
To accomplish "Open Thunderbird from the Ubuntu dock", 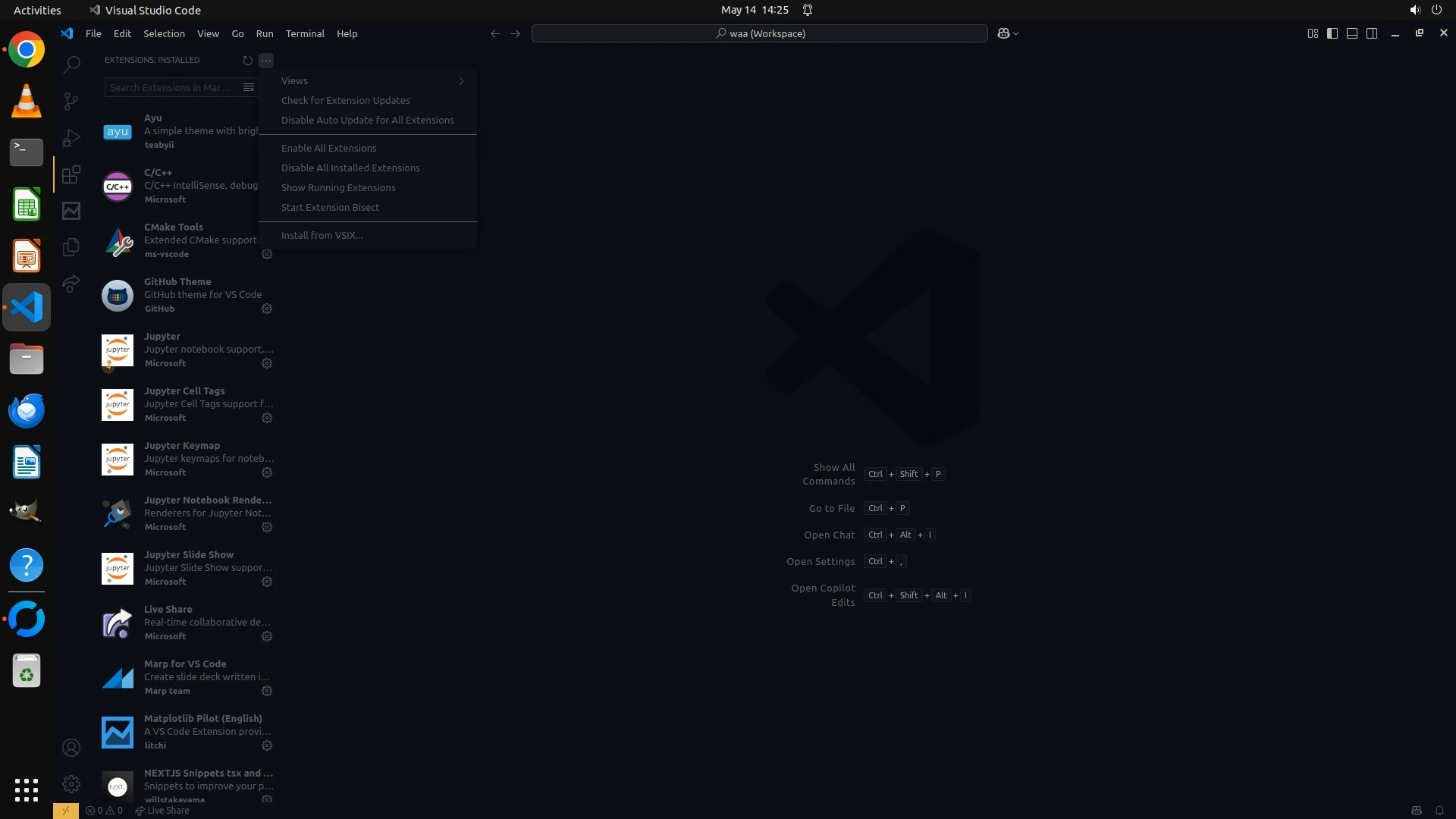I will click(x=27, y=410).
